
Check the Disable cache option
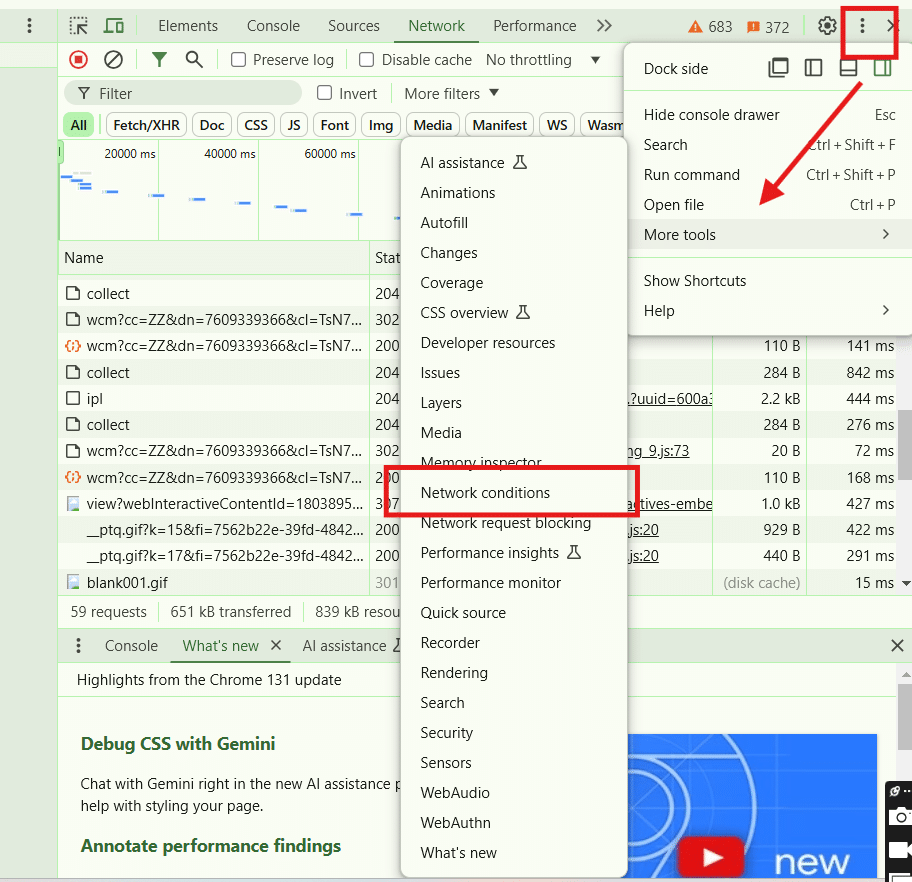[367, 60]
